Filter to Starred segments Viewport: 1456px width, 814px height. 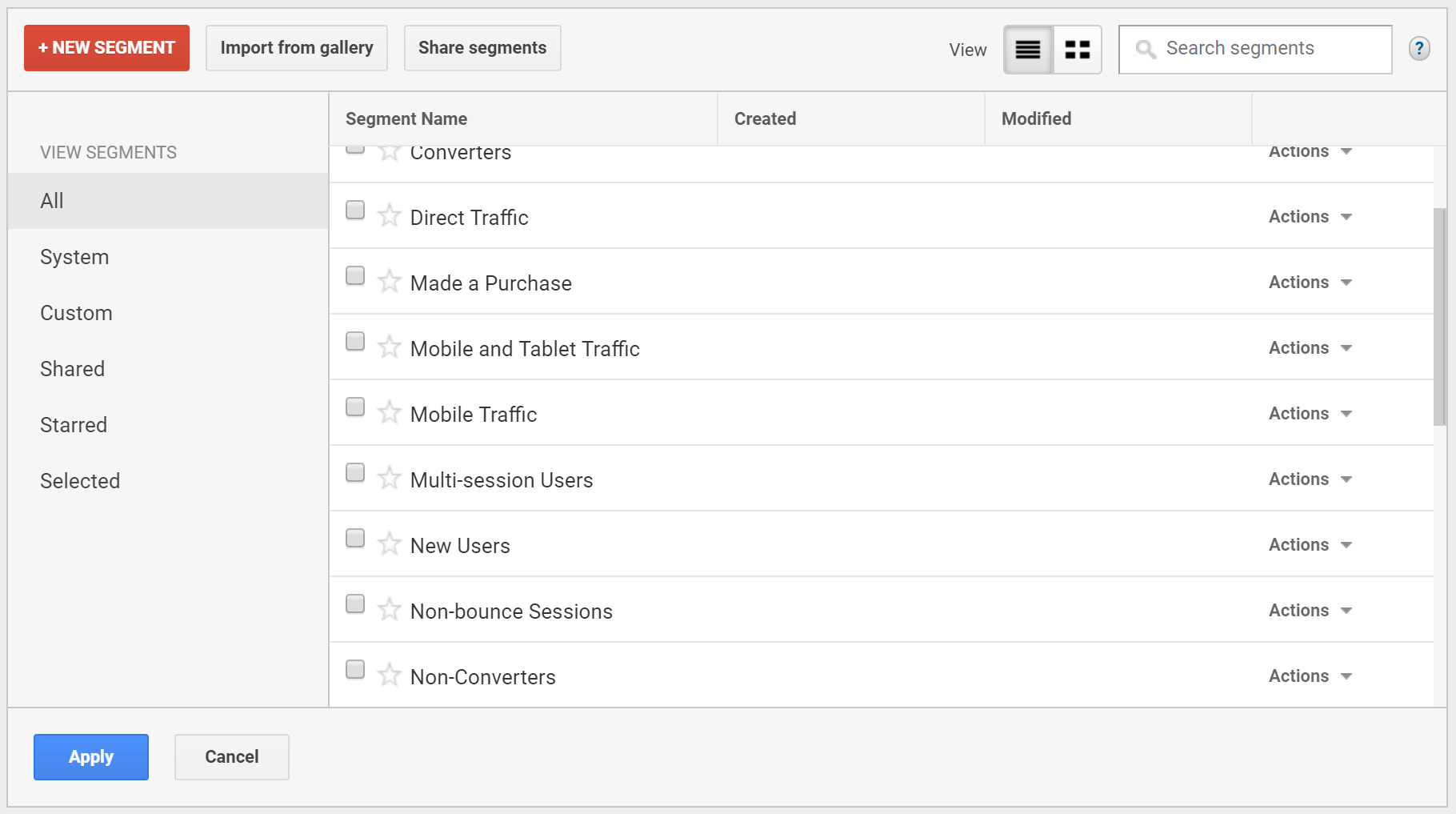[x=74, y=425]
